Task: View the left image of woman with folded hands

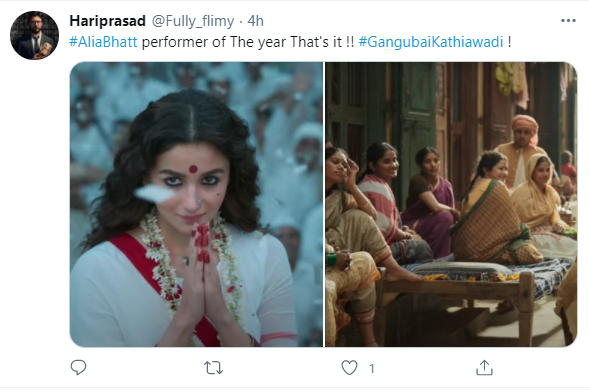Action: 196,204
